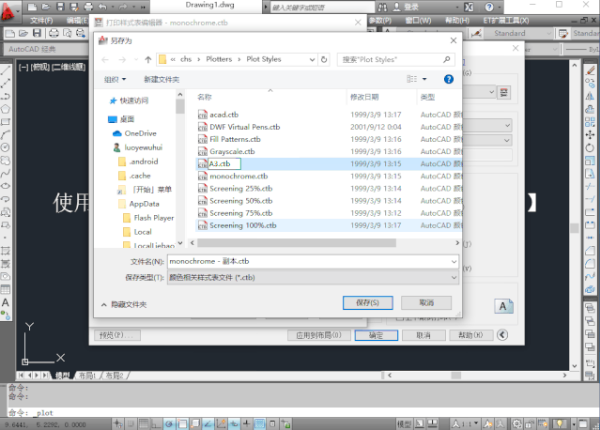Click the standard toolbar plot icon
Screen dimensions: 600x430
54,34
